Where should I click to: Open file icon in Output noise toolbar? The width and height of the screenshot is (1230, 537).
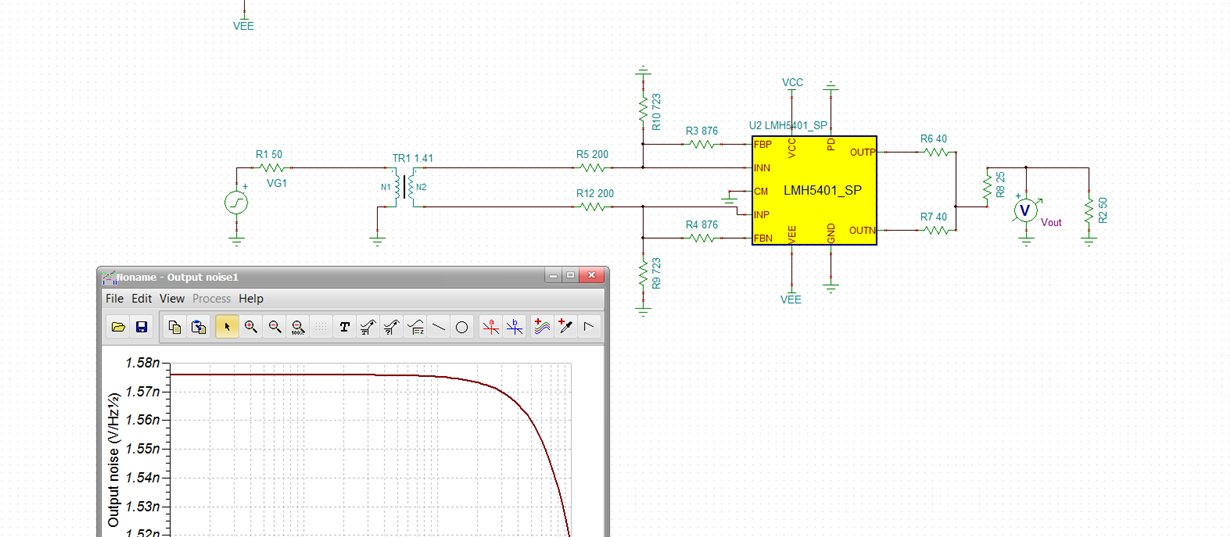click(118, 327)
